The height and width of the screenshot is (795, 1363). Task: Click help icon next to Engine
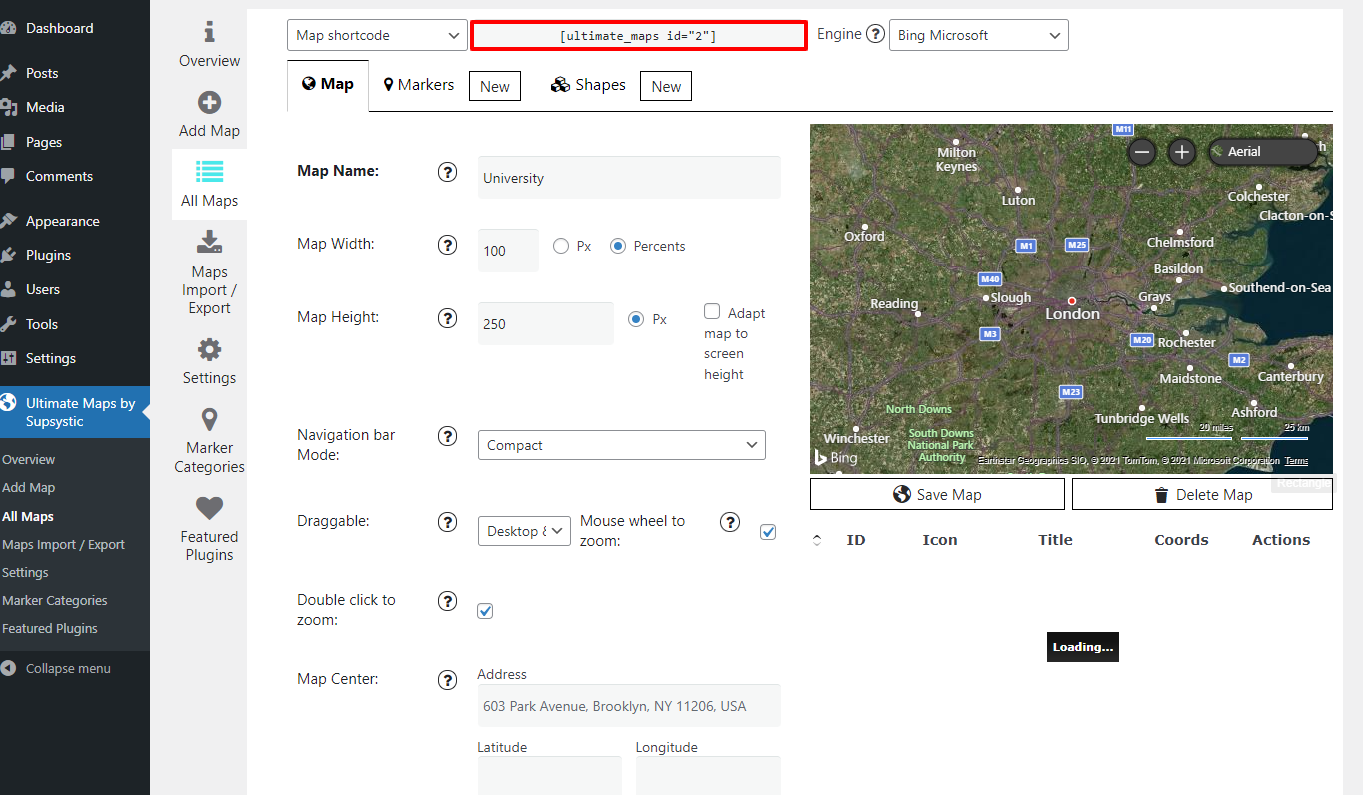click(x=875, y=34)
